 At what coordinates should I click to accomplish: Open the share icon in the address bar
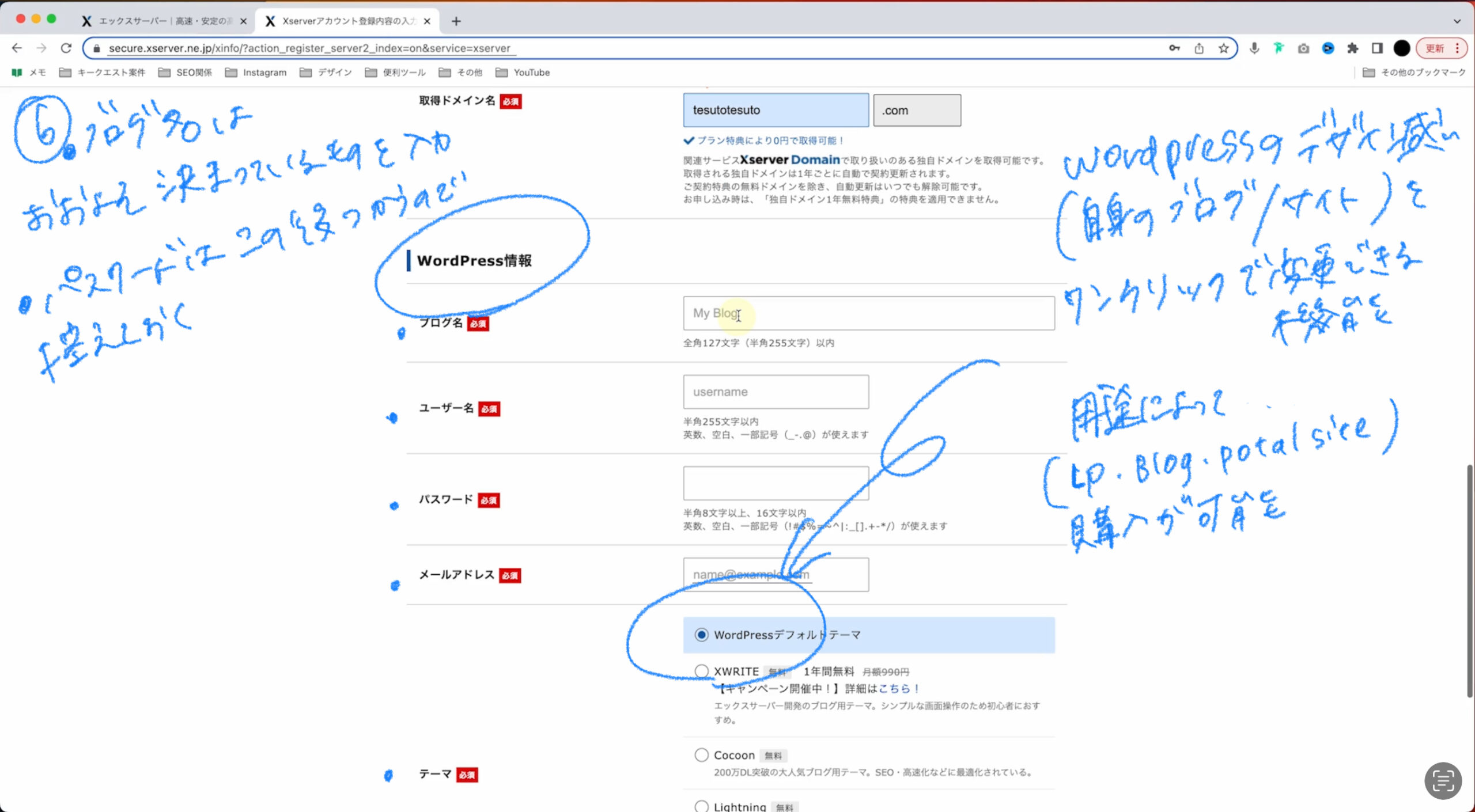click(x=1199, y=48)
